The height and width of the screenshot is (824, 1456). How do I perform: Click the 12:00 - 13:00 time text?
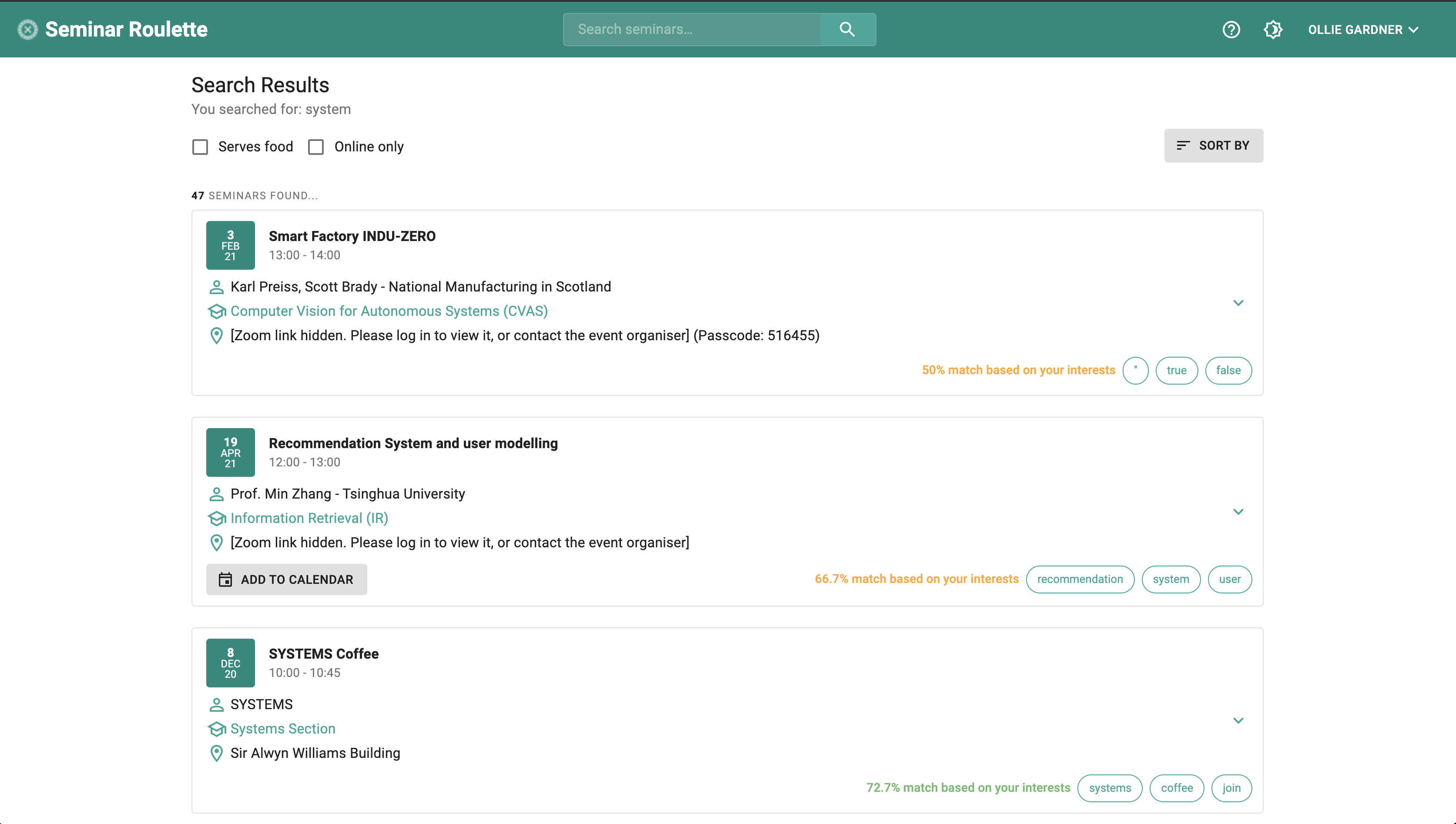point(305,462)
